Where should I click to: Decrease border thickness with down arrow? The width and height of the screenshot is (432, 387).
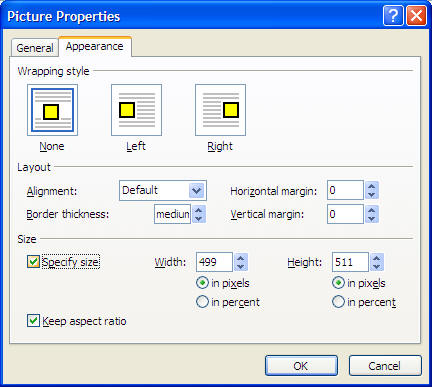[199, 219]
